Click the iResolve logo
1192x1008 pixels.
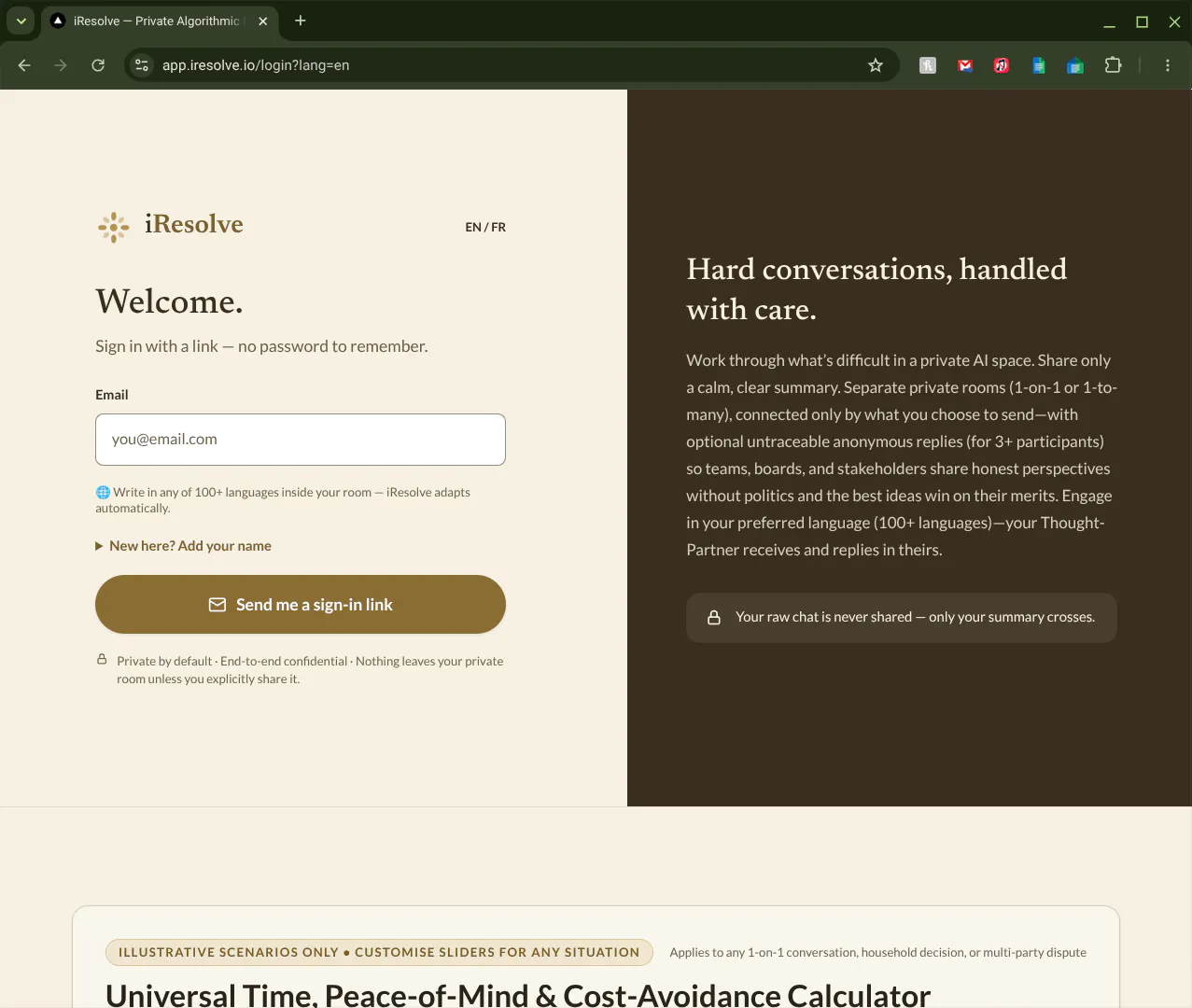[171, 226]
